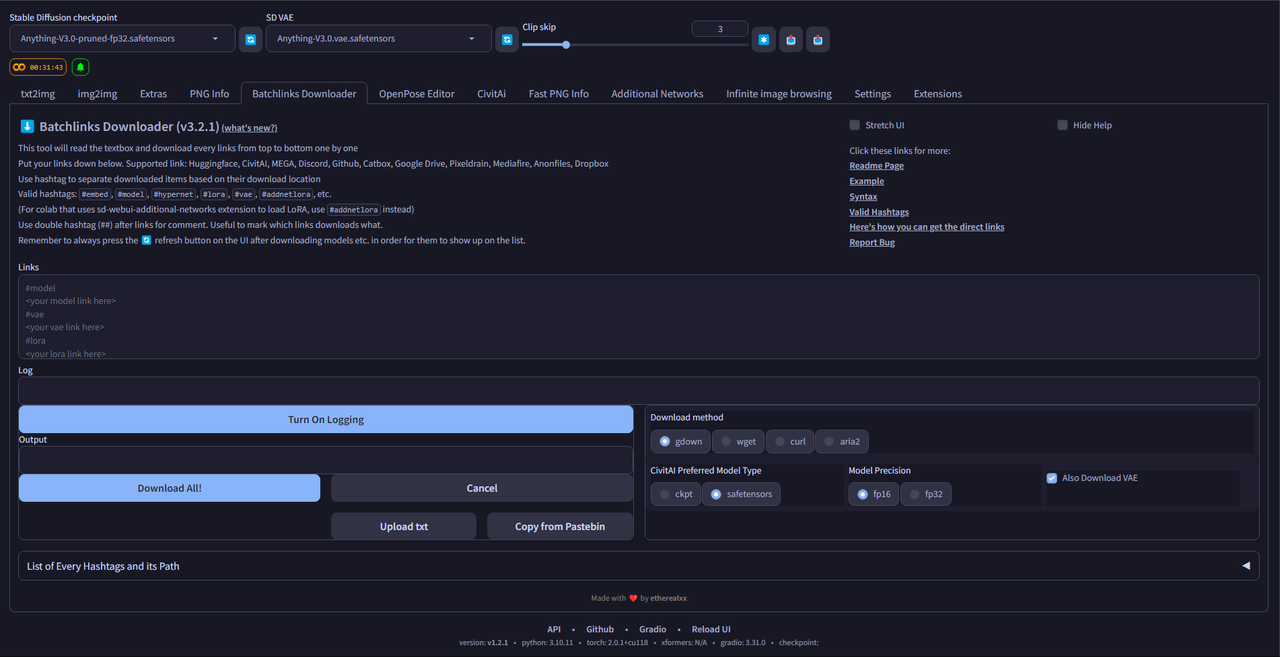Click the Output text box
Viewport: 1280px width, 657px height.
pyautogui.click(x=326, y=459)
